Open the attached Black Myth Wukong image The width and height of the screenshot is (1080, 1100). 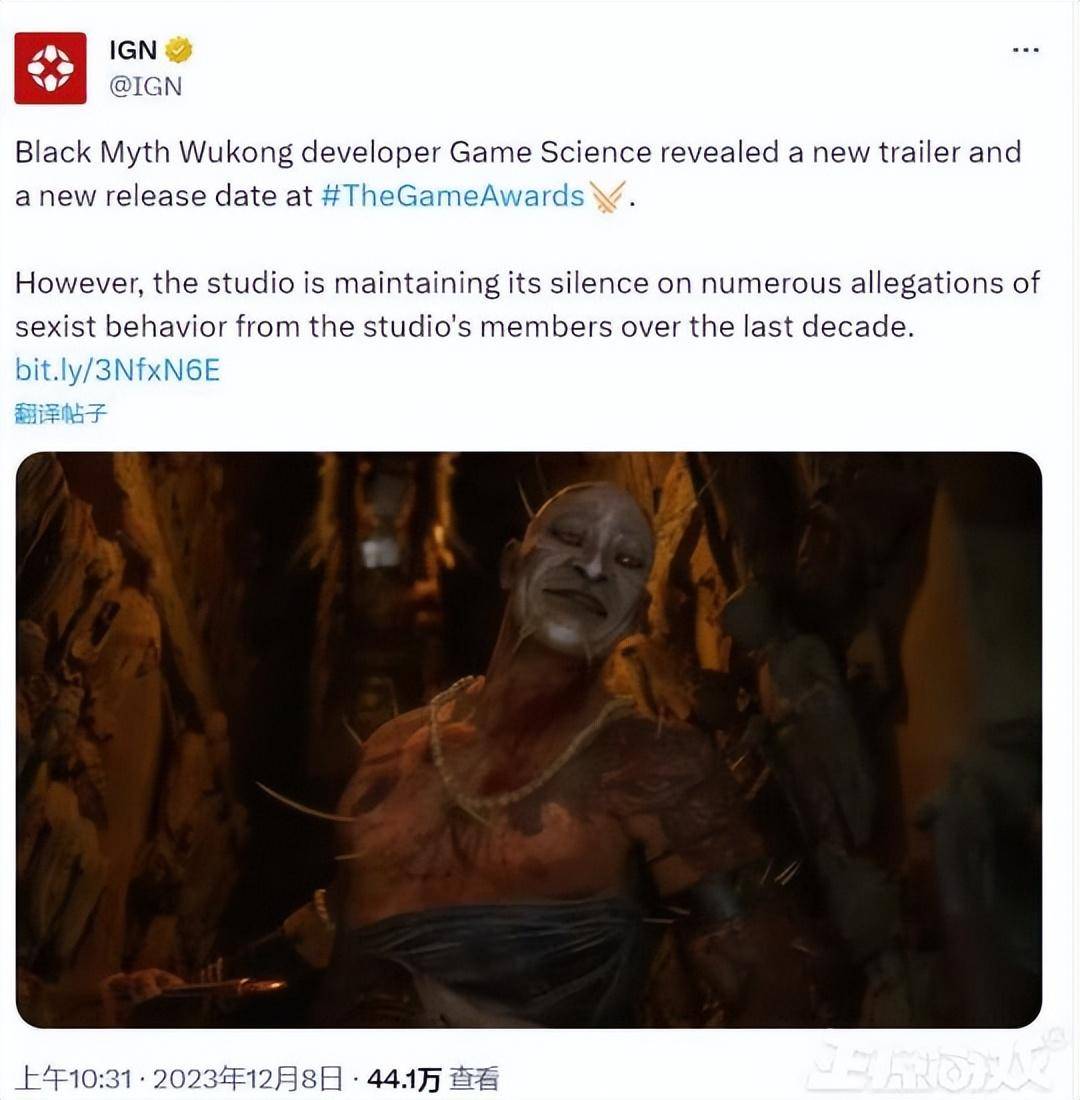(529, 740)
